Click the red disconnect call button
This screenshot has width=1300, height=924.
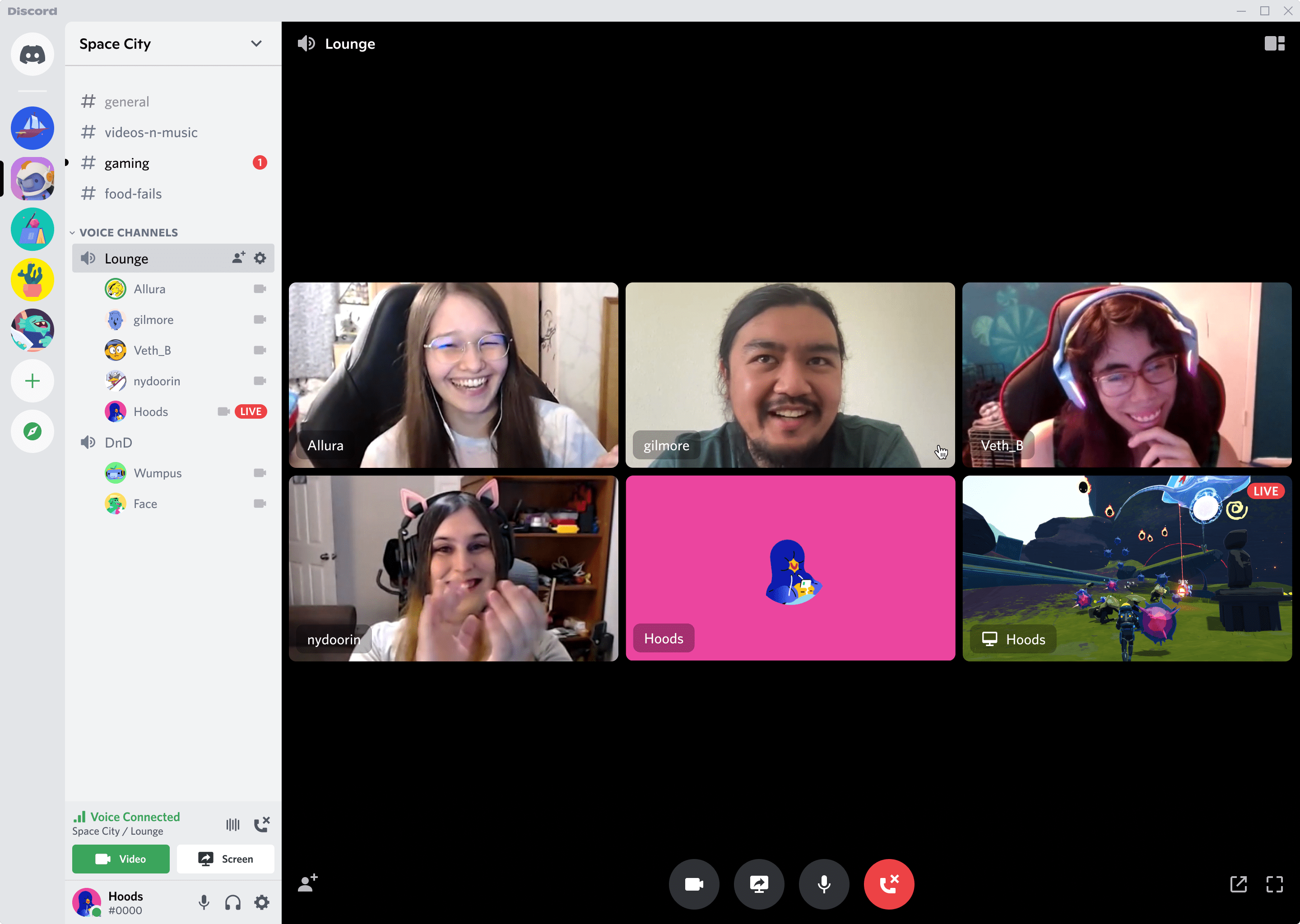(x=888, y=884)
